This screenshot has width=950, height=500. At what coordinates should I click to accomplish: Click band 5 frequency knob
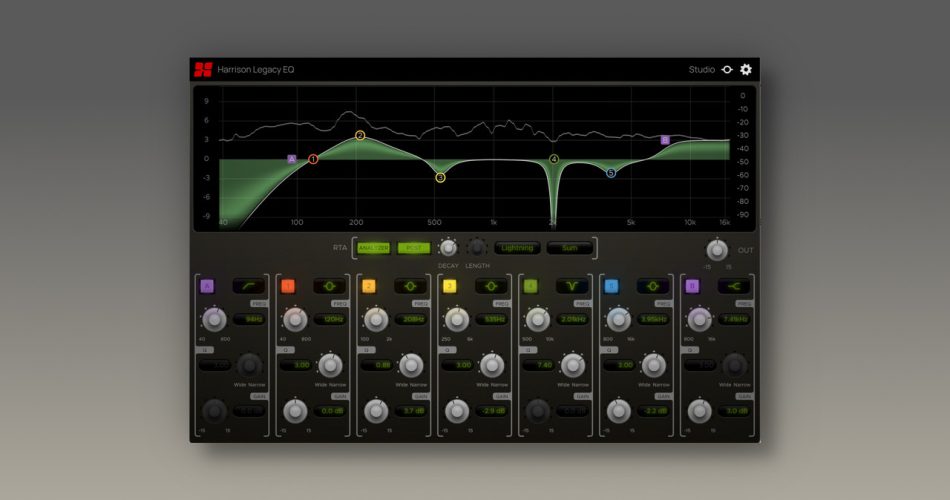(619, 319)
